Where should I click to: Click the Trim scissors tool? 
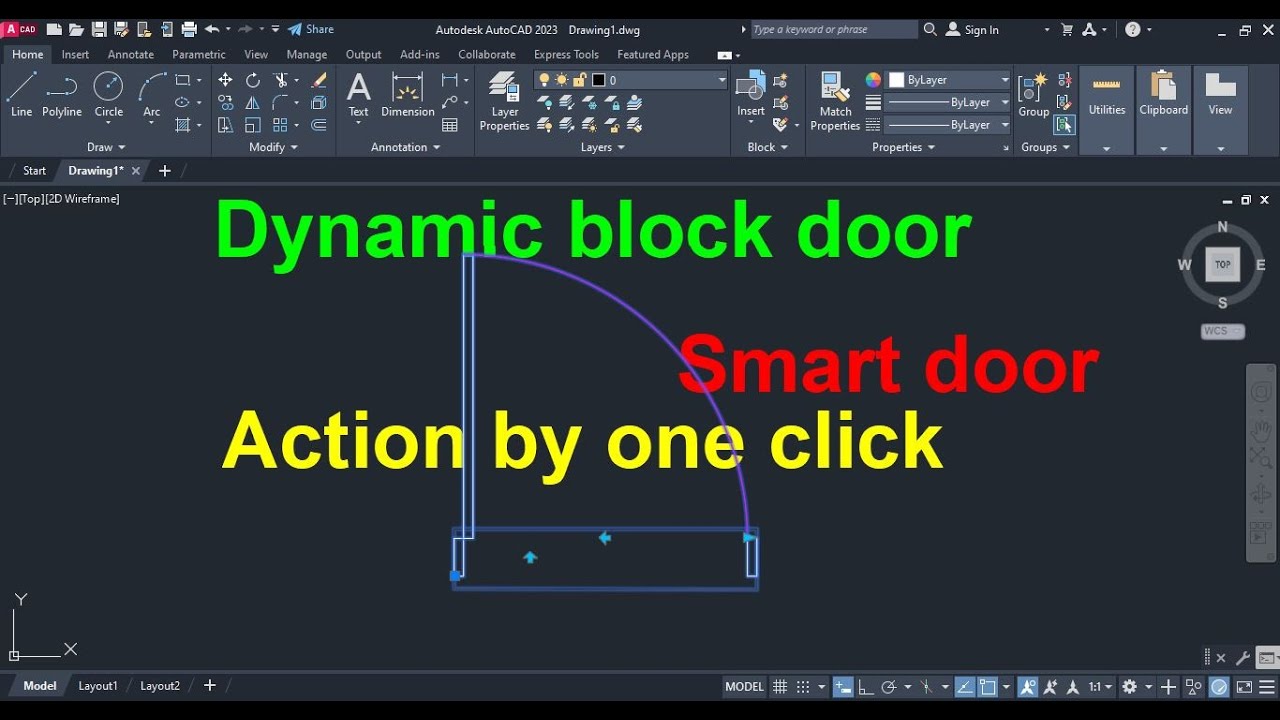281,80
